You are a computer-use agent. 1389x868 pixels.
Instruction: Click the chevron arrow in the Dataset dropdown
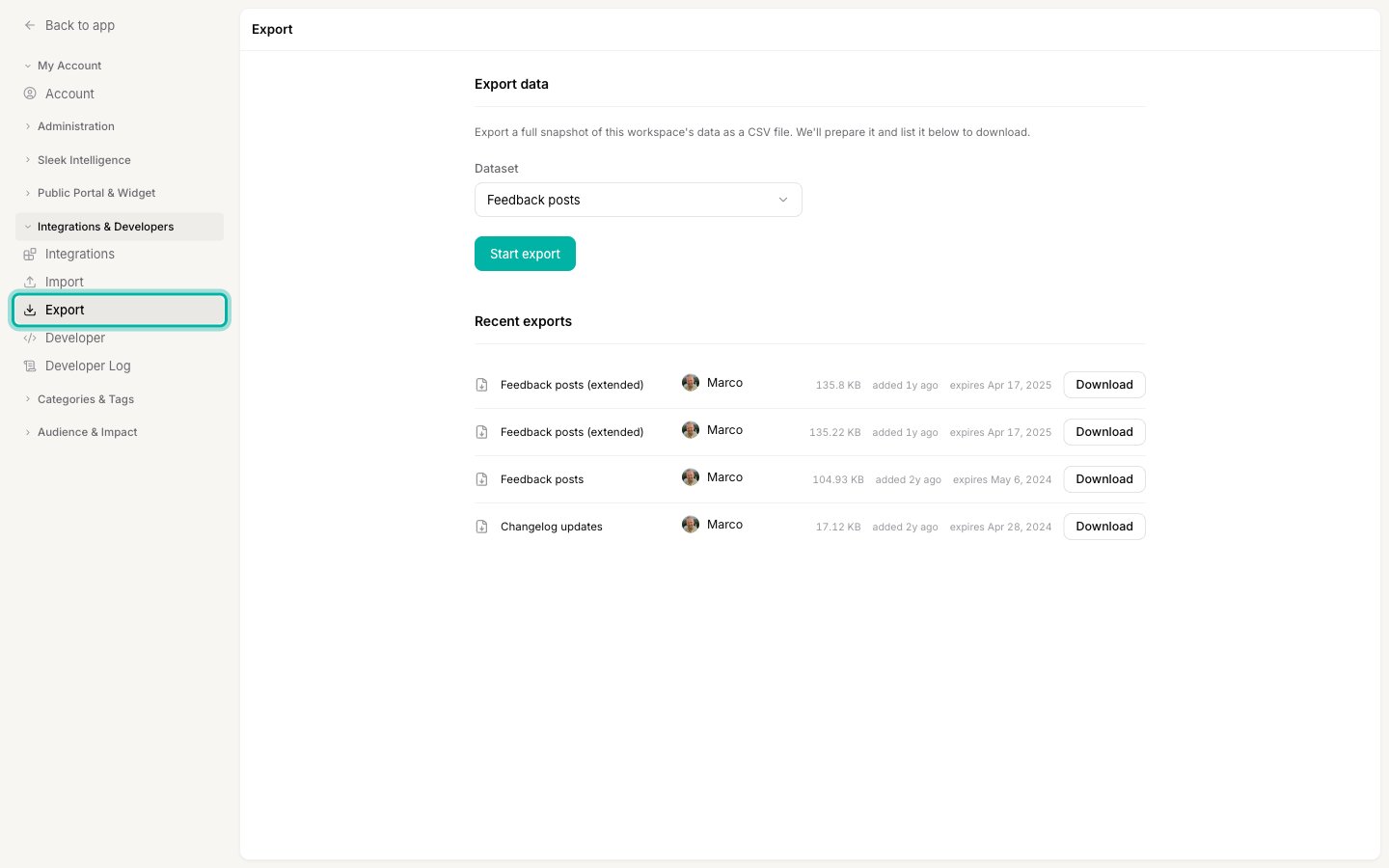(783, 200)
